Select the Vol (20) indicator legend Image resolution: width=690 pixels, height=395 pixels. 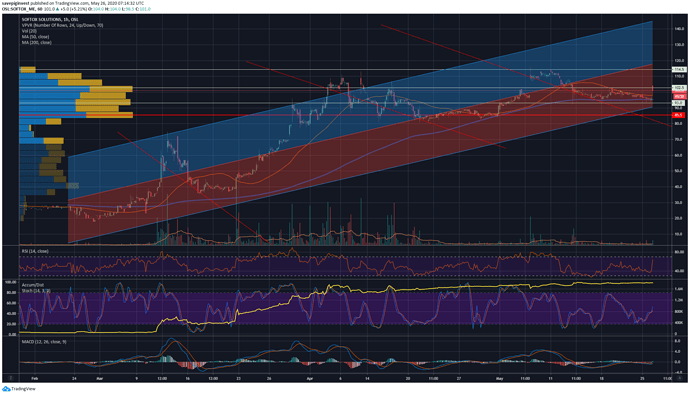click(29, 31)
